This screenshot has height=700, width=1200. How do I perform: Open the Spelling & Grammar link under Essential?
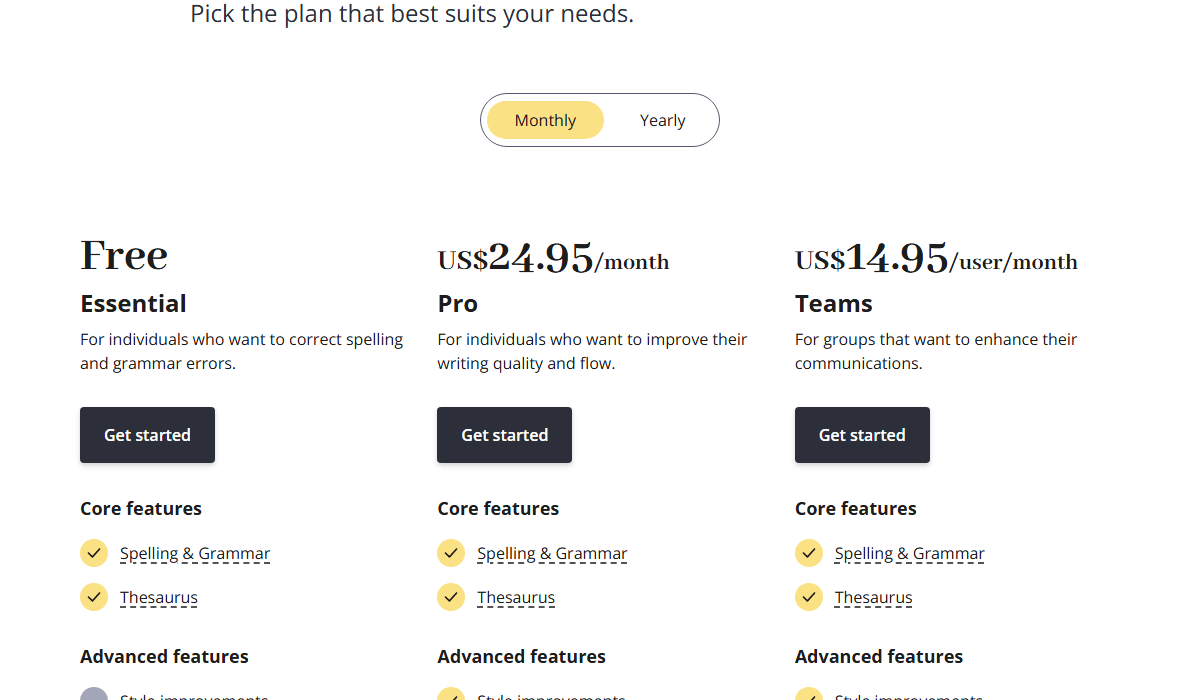(195, 553)
